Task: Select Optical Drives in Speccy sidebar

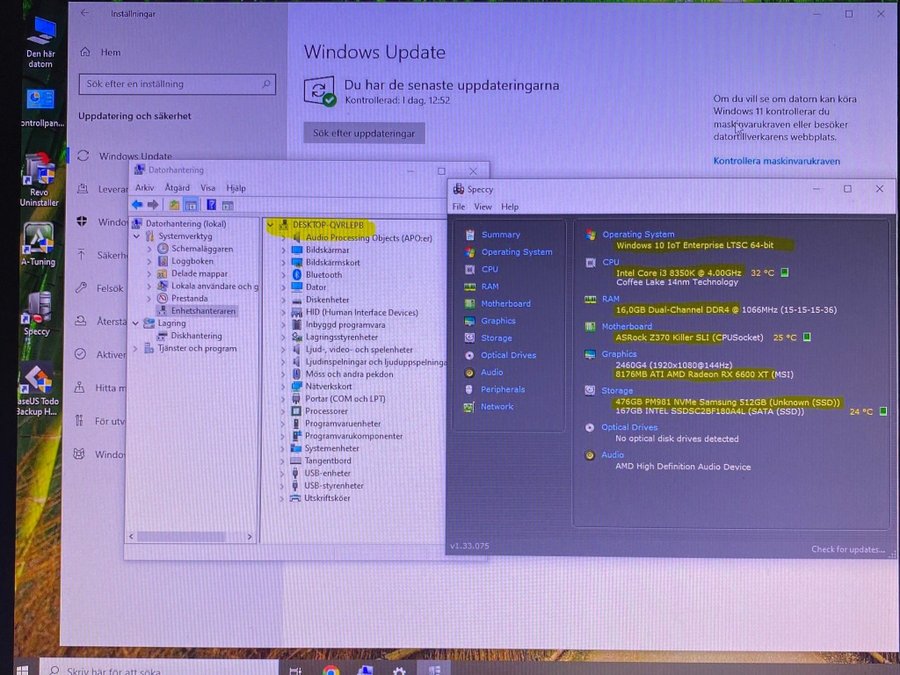Action: 509,355
